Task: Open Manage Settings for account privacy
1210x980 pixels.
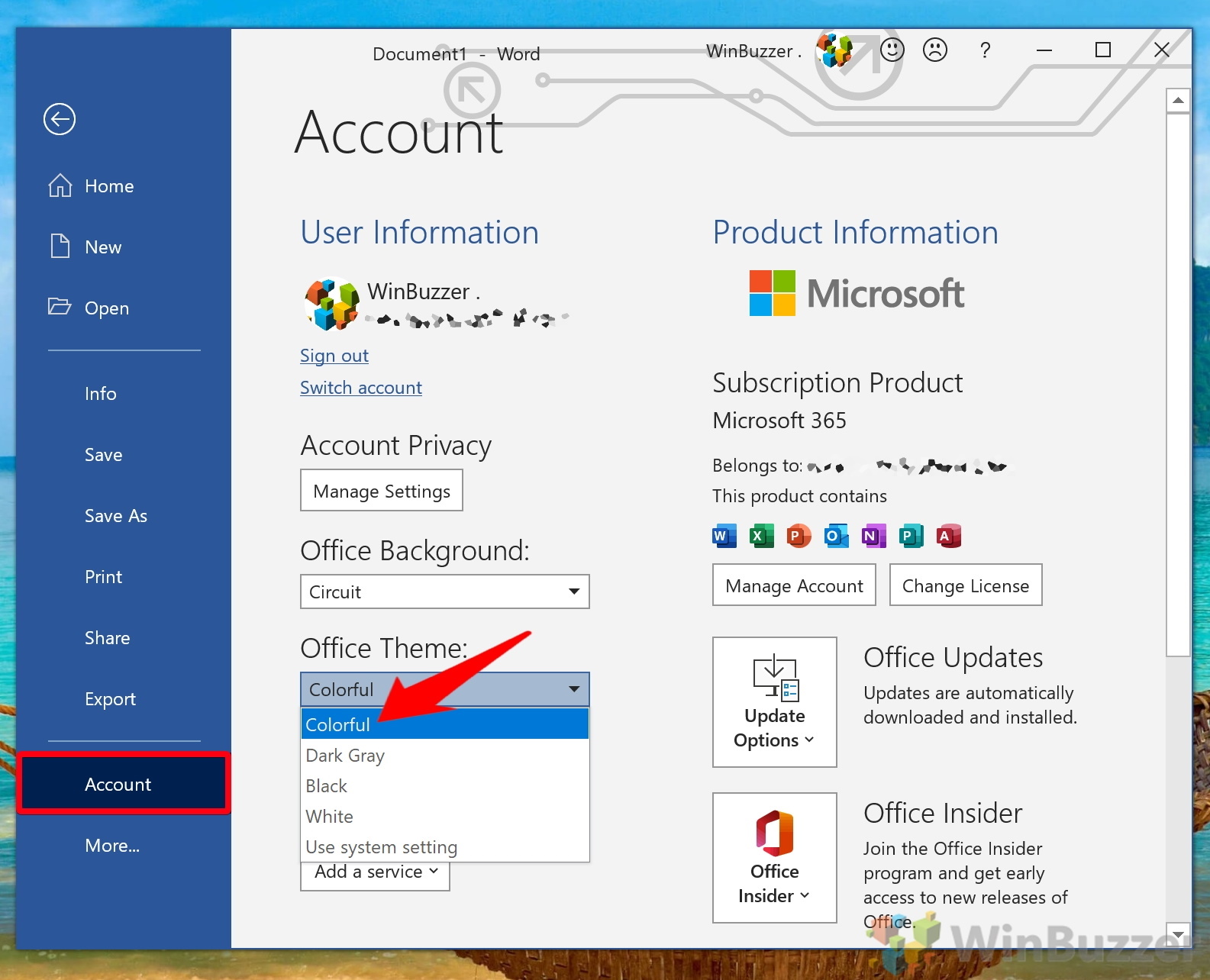Action: pyautogui.click(x=382, y=491)
